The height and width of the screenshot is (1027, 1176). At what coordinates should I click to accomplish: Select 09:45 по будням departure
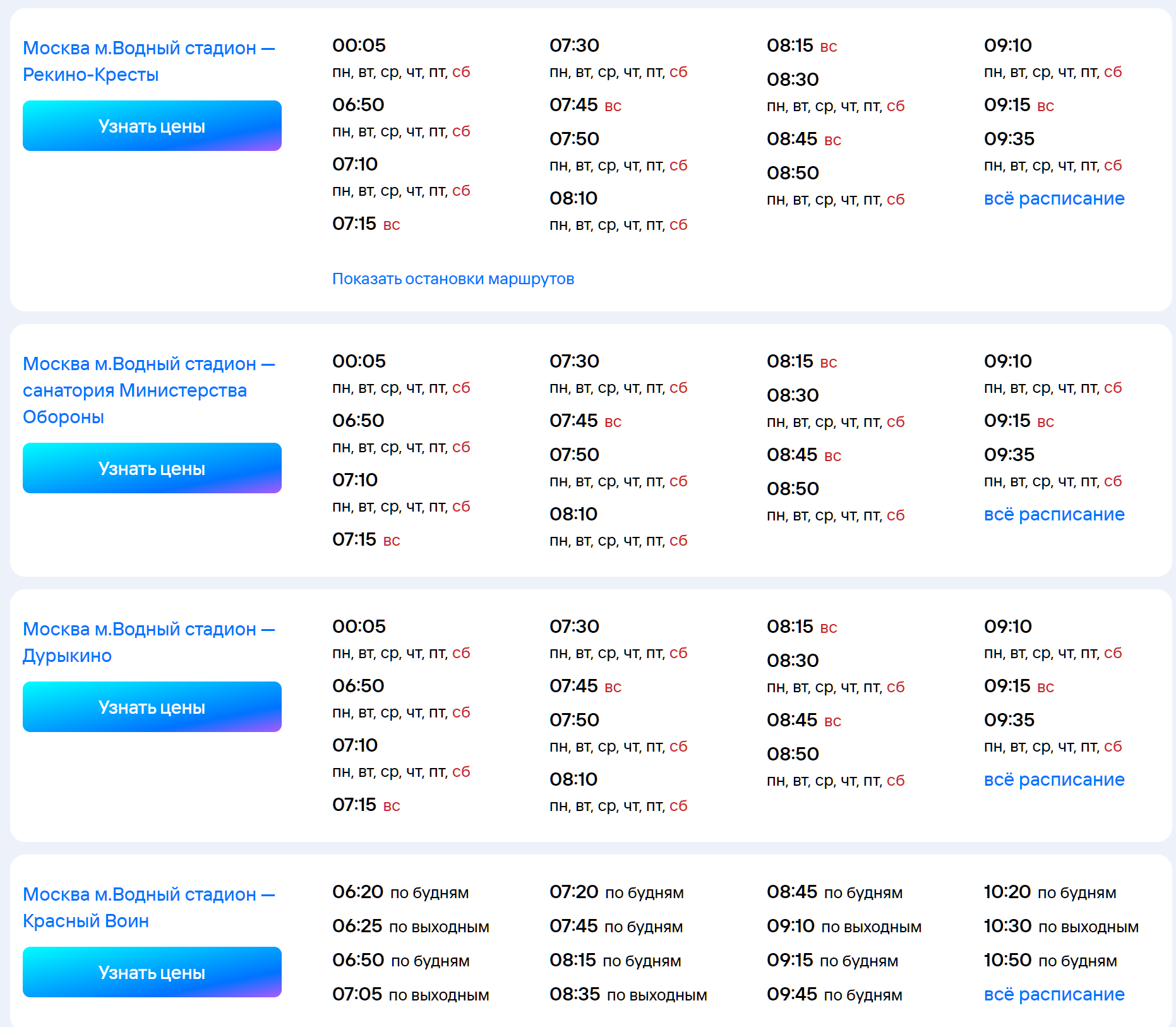(x=834, y=994)
